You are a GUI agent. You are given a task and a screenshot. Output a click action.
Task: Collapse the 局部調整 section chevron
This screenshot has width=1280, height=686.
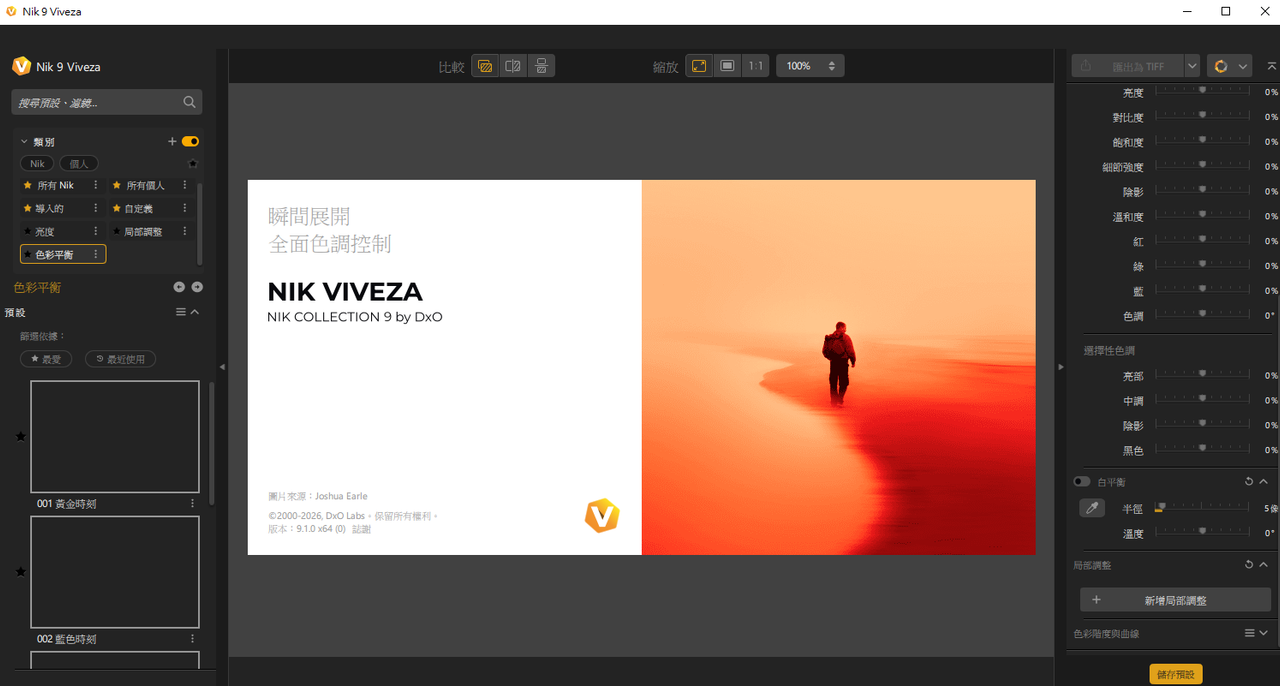1264,565
